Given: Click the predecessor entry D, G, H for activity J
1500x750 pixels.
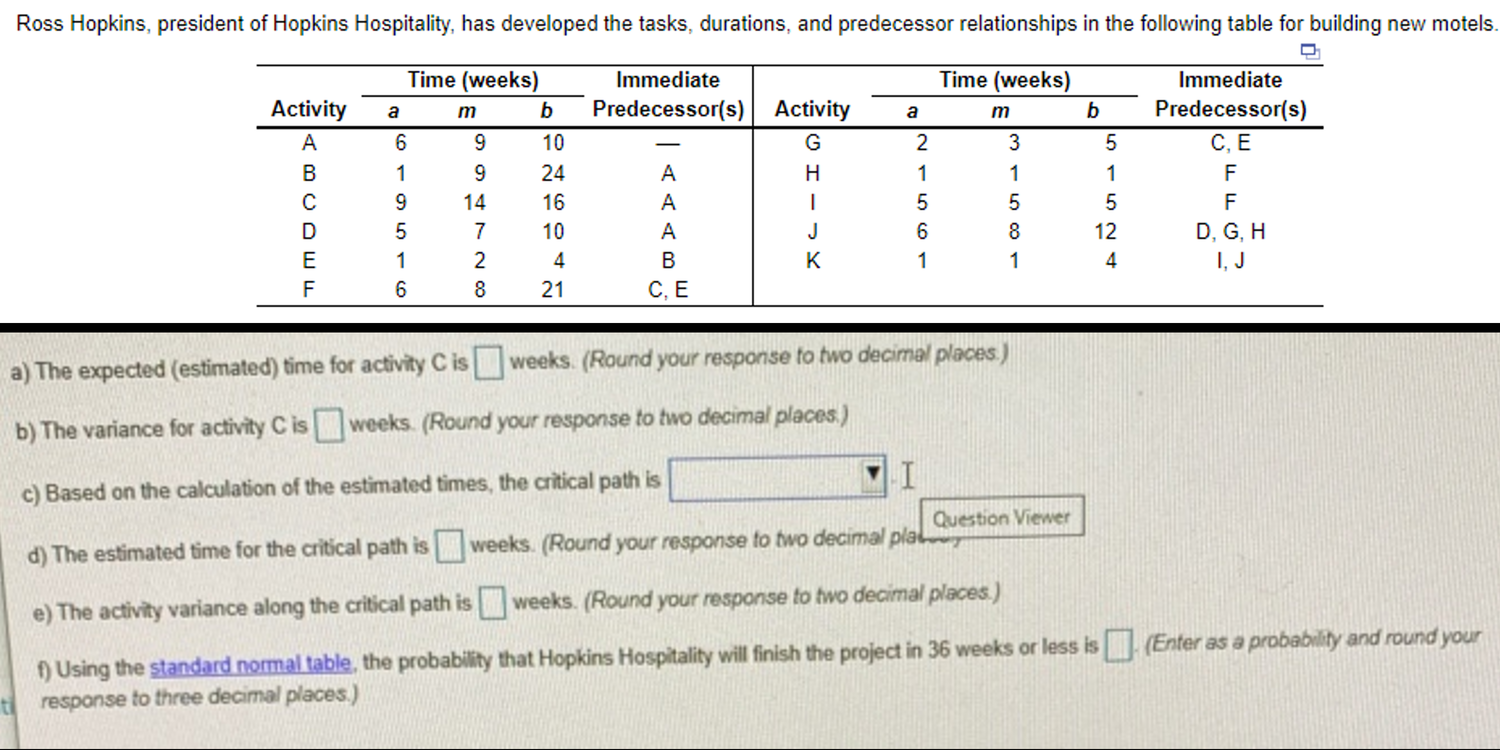Looking at the screenshot, I should tap(1230, 232).
